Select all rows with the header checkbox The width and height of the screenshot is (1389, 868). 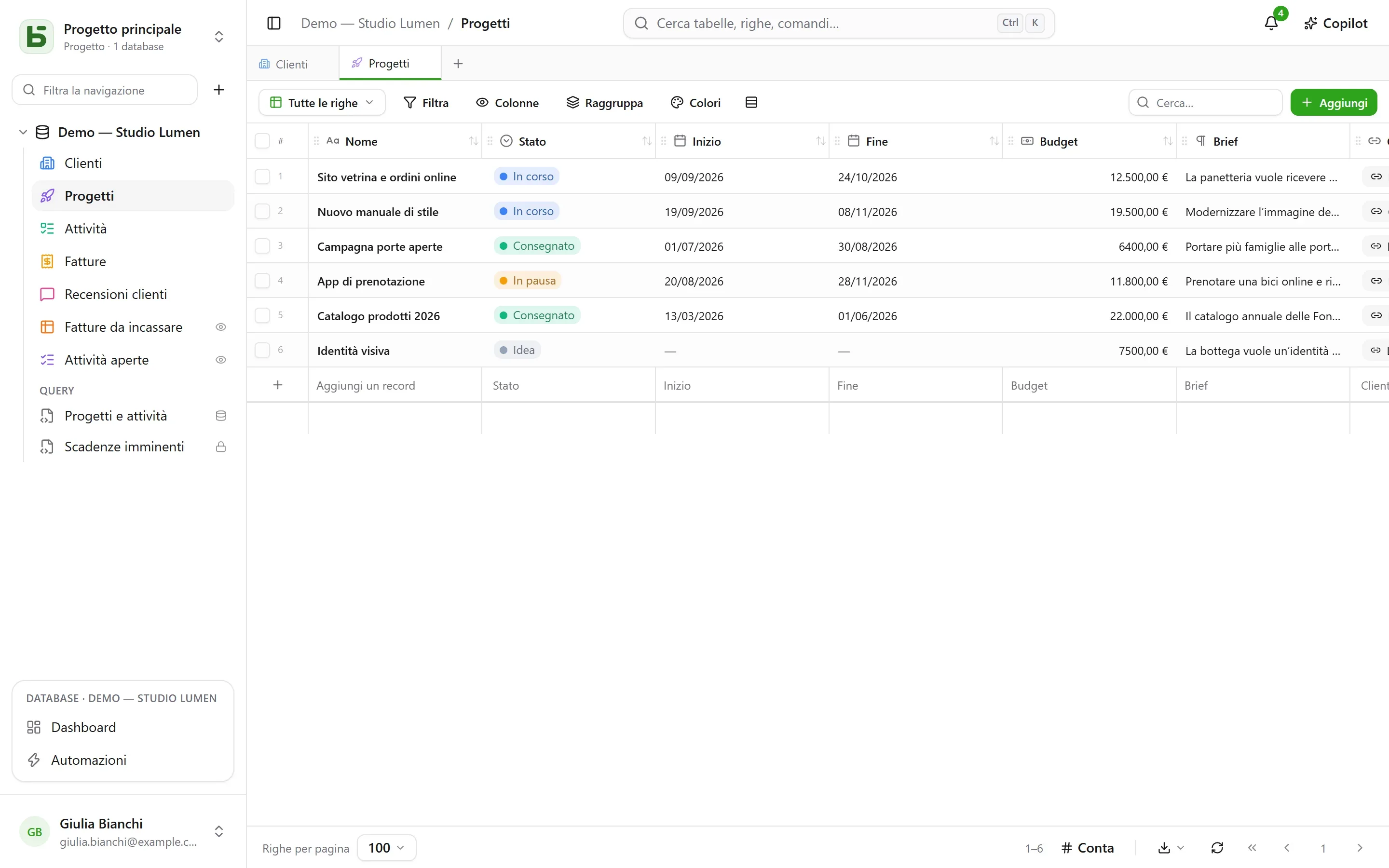coord(262,141)
